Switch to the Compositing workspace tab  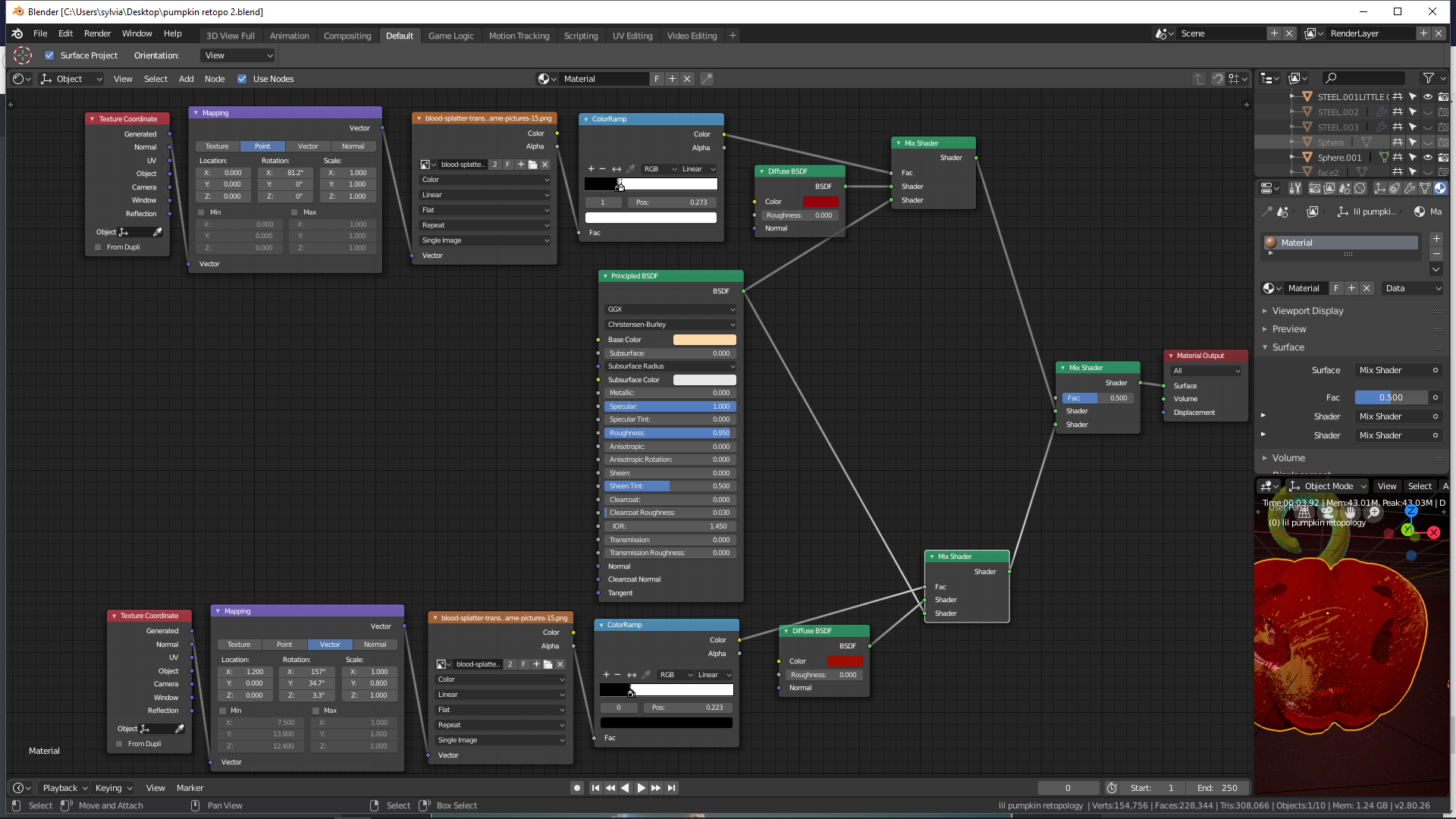point(347,36)
